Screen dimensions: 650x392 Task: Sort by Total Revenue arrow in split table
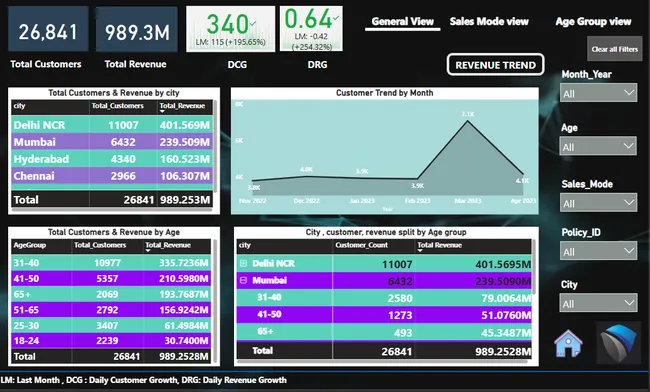[x=420, y=251]
